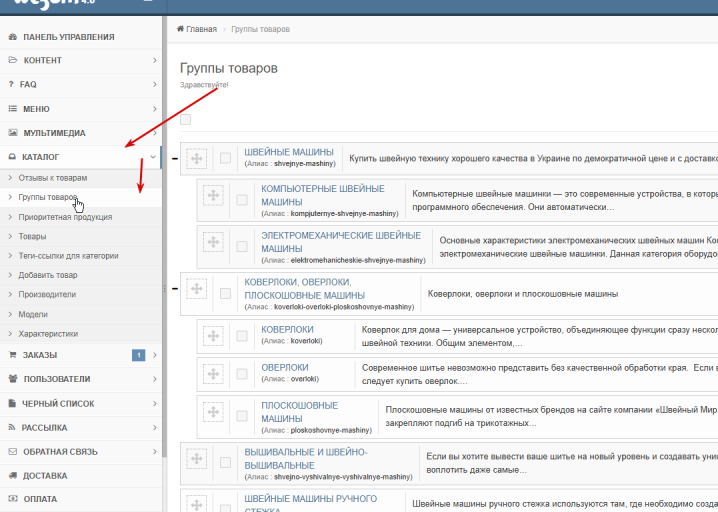Click move handle for Вышивальные и швейно-вышивальные row
718x512 pixels.
pos(196,458)
